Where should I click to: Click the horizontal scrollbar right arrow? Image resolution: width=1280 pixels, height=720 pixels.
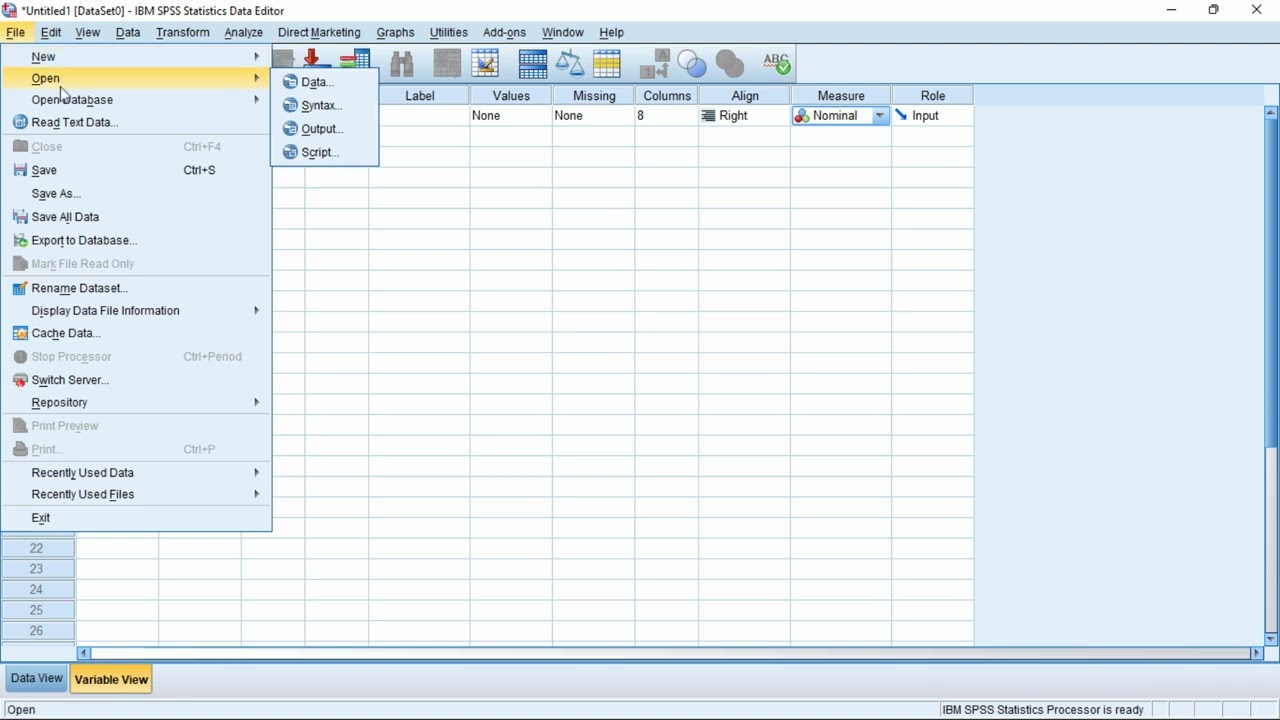[x=1257, y=653]
